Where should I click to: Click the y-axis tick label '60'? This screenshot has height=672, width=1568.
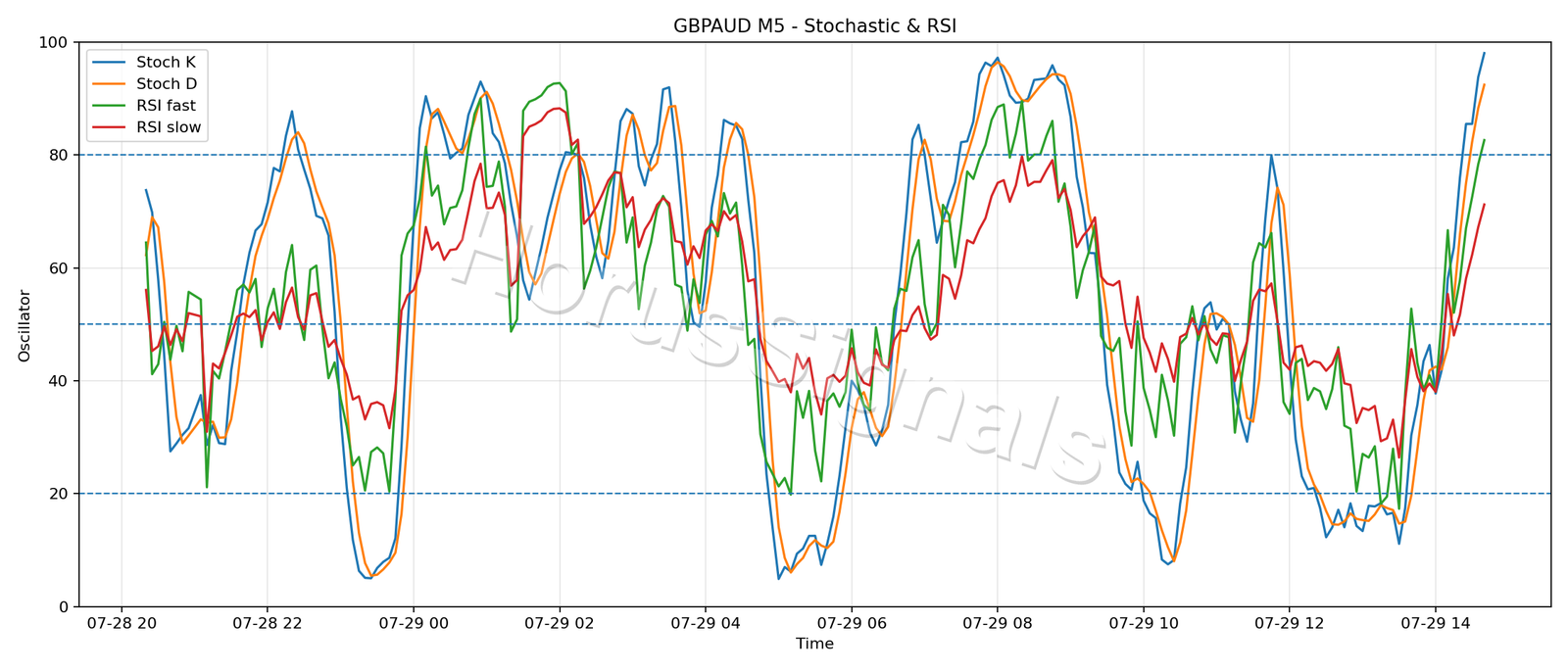point(58,268)
